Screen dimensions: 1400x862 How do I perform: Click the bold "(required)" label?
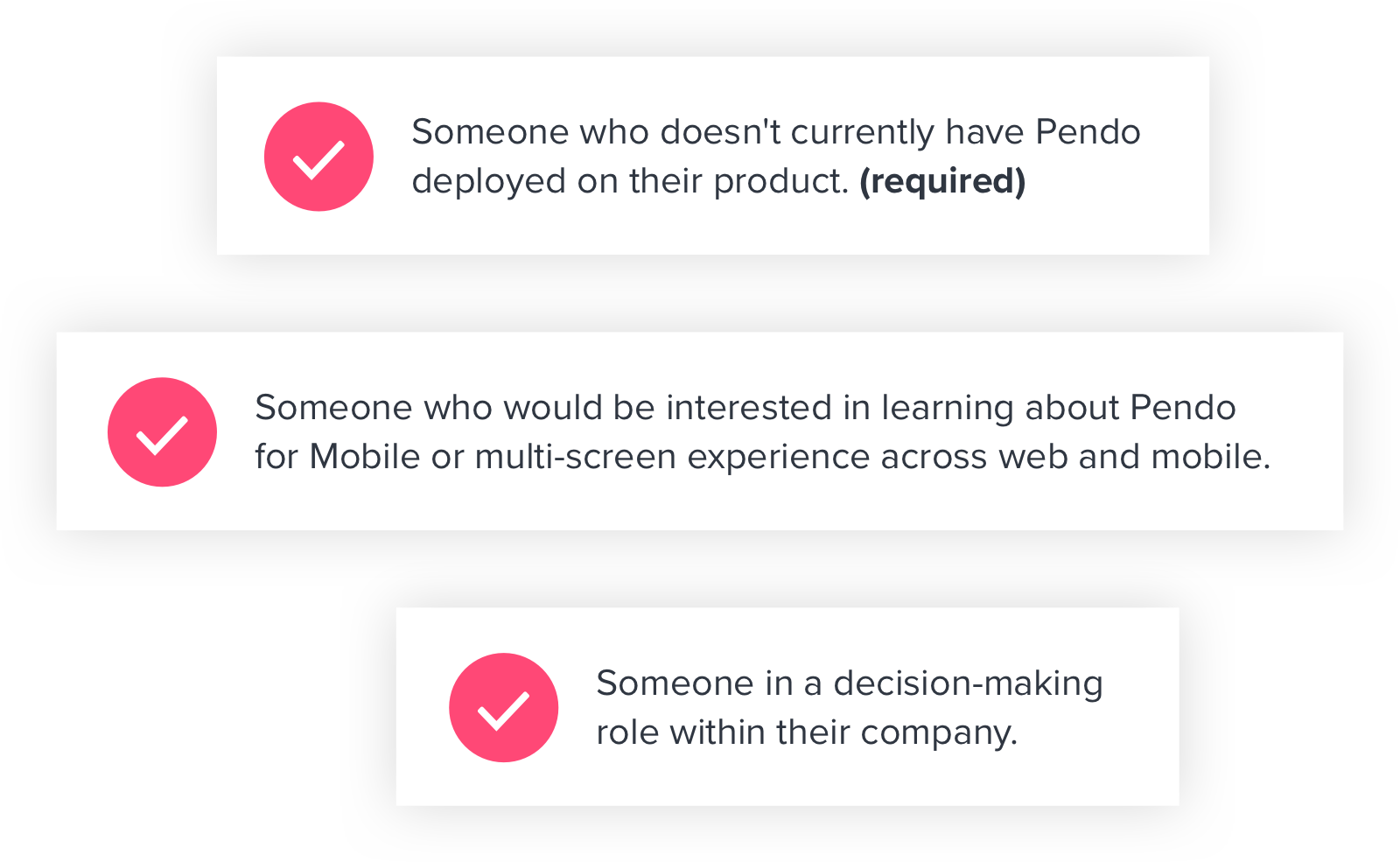(942, 181)
